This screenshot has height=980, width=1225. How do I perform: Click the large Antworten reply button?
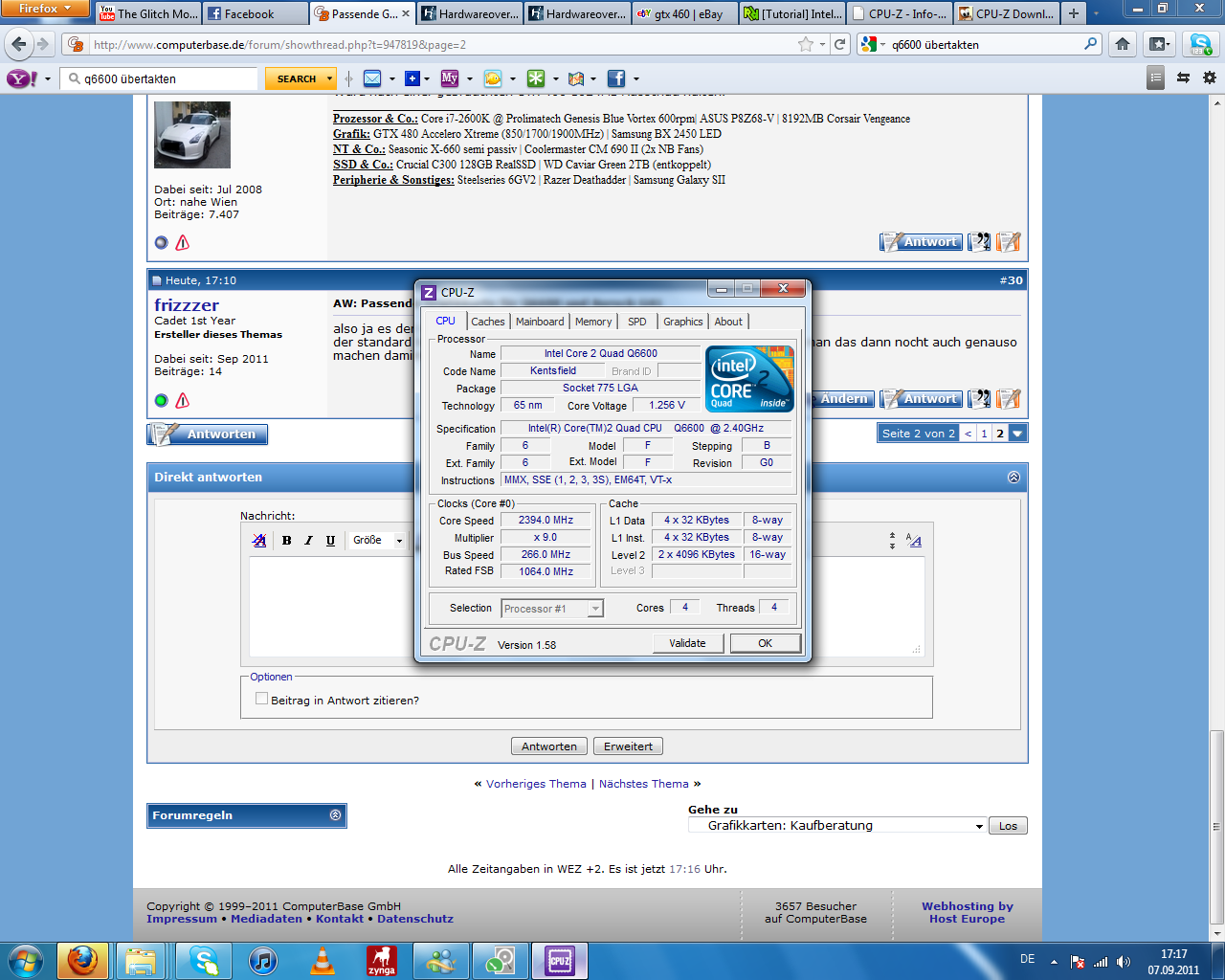(x=208, y=434)
